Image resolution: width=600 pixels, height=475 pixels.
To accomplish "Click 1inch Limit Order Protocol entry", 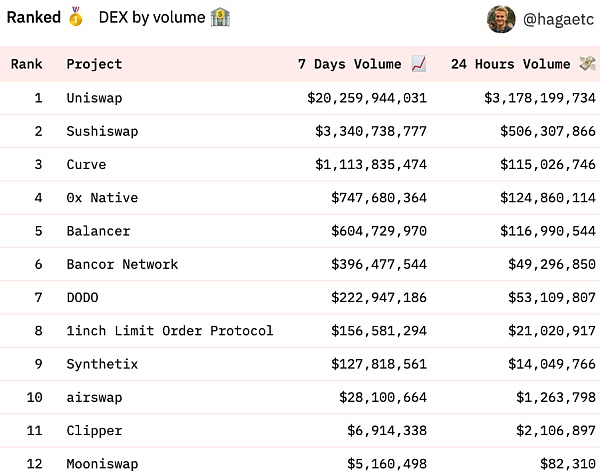I will click(x=170, y=331).
